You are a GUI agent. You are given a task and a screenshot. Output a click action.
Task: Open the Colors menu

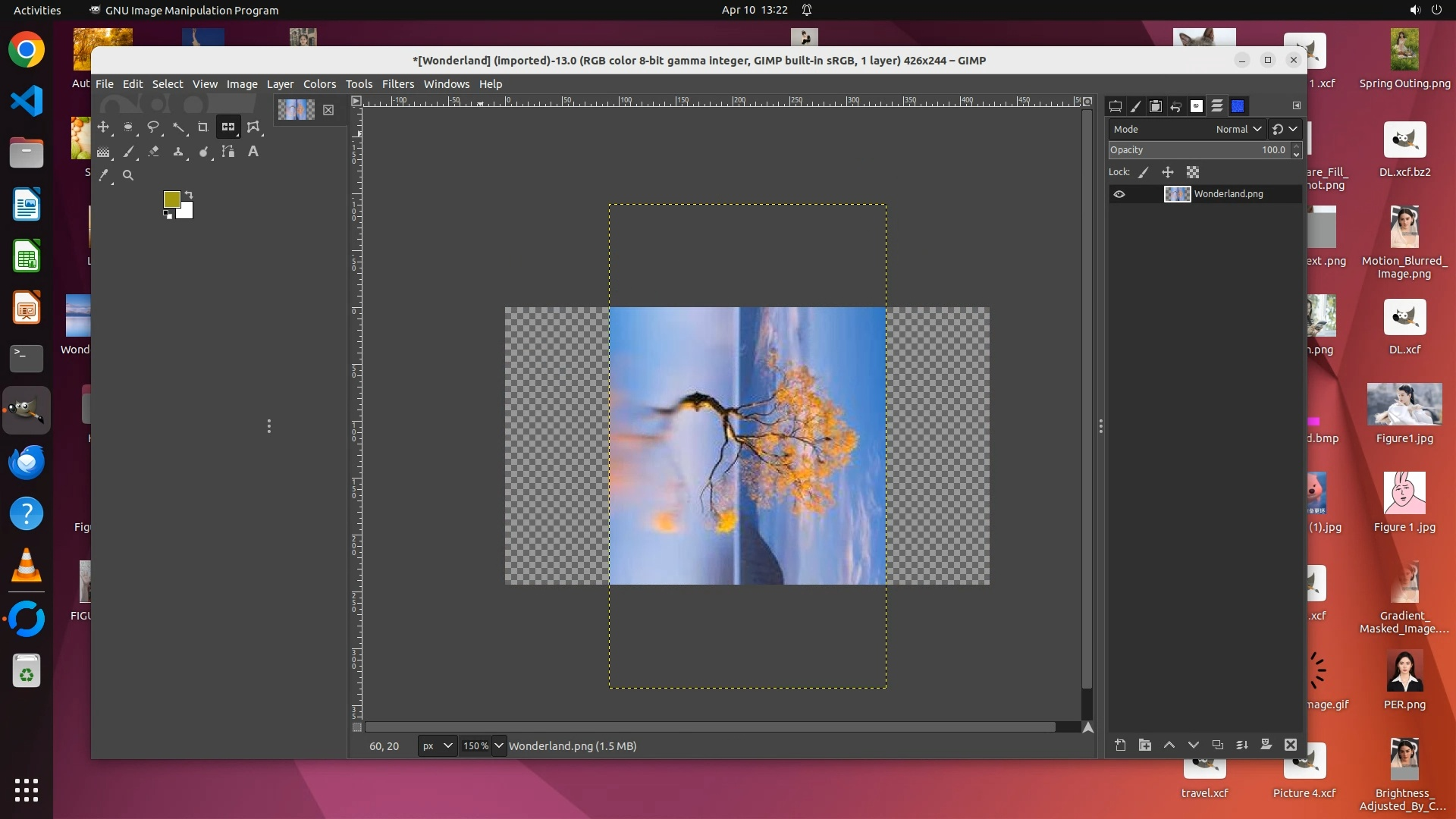[x=319, y=84]
